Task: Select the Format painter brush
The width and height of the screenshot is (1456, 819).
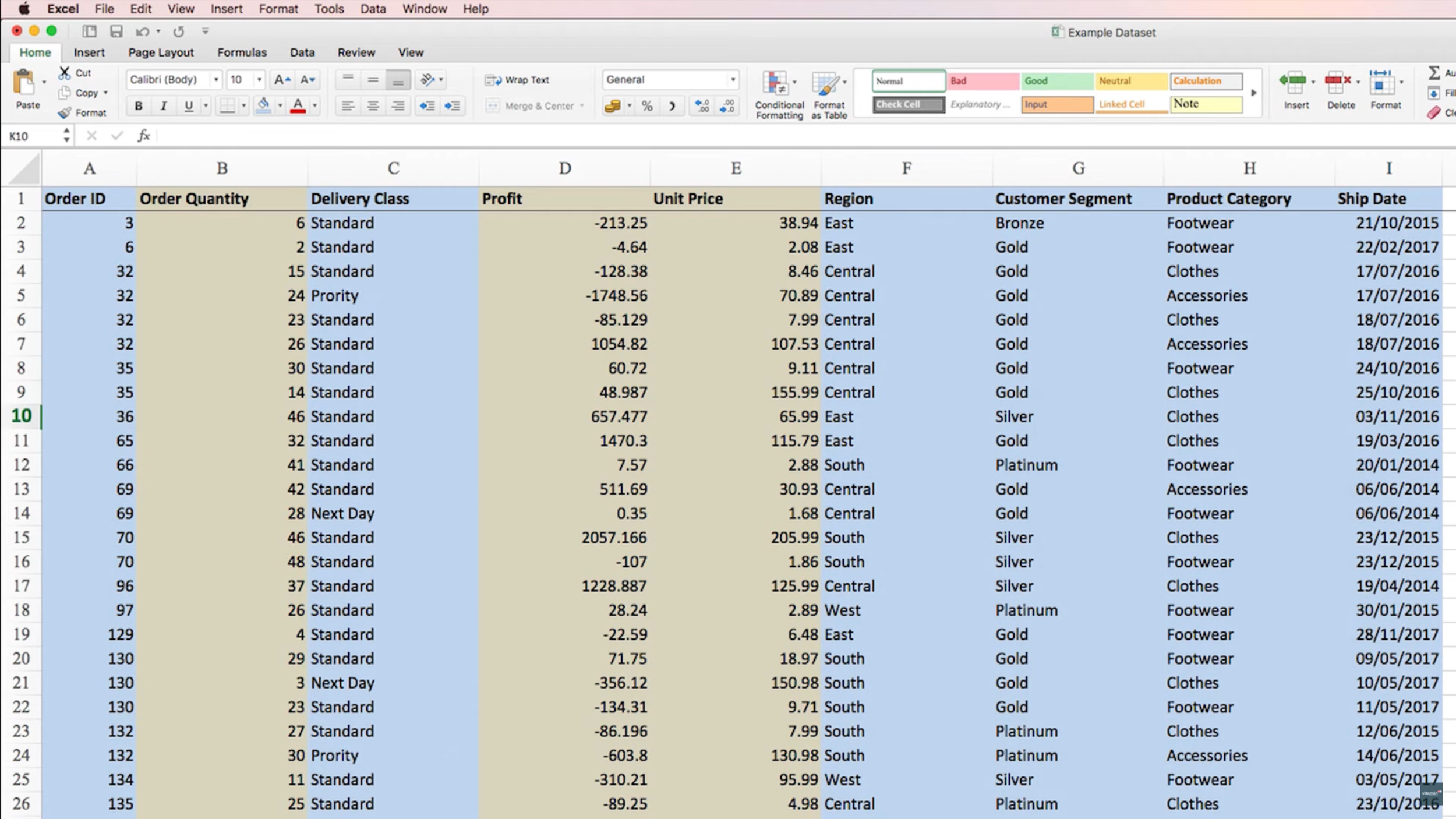Action: point(65,112)
